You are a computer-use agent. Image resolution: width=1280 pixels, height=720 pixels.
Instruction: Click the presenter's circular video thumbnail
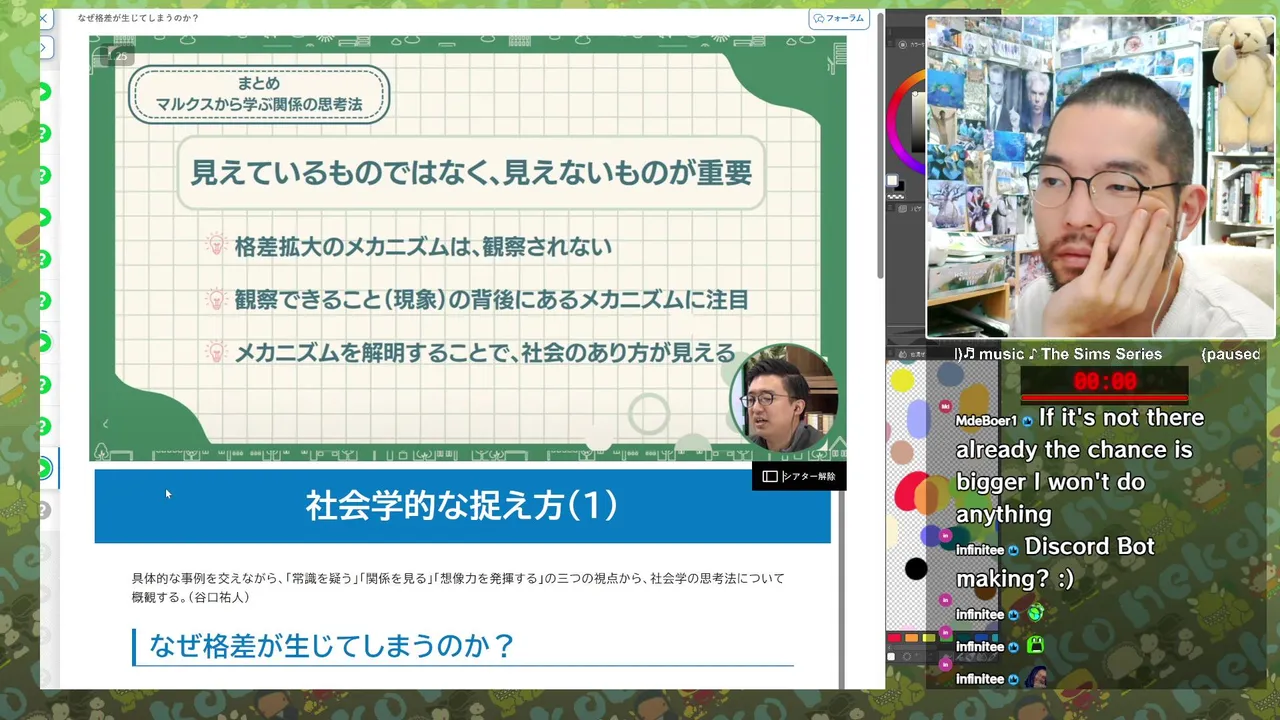coord(782,397)
